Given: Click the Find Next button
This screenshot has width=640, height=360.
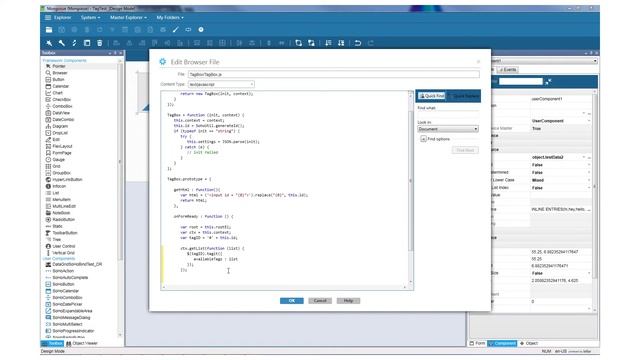Looking at the screenshot, I should pyautogui.click(x=465, y=150).
